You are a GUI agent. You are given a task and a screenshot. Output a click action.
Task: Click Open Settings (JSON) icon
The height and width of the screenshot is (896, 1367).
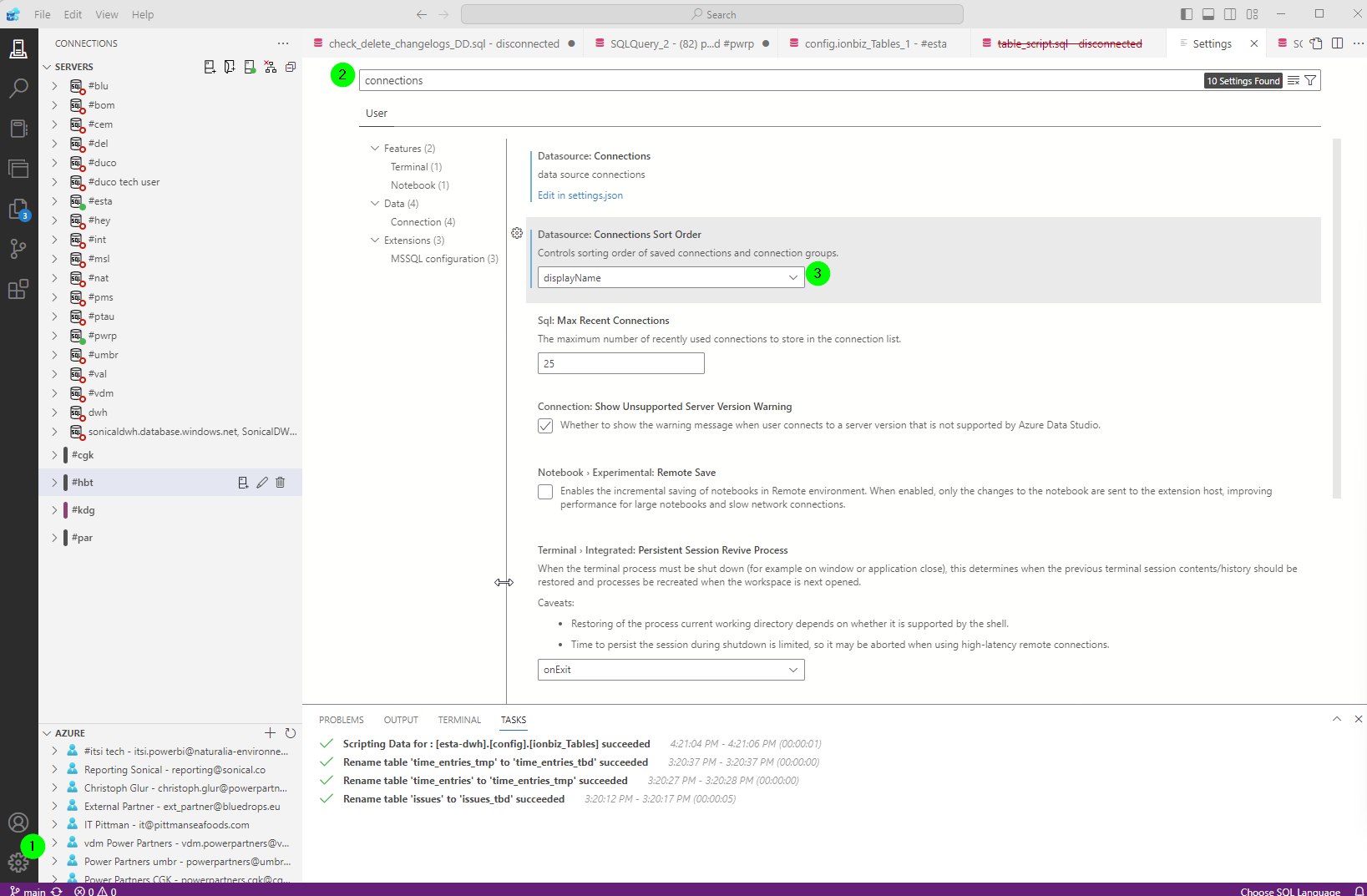1316,43
